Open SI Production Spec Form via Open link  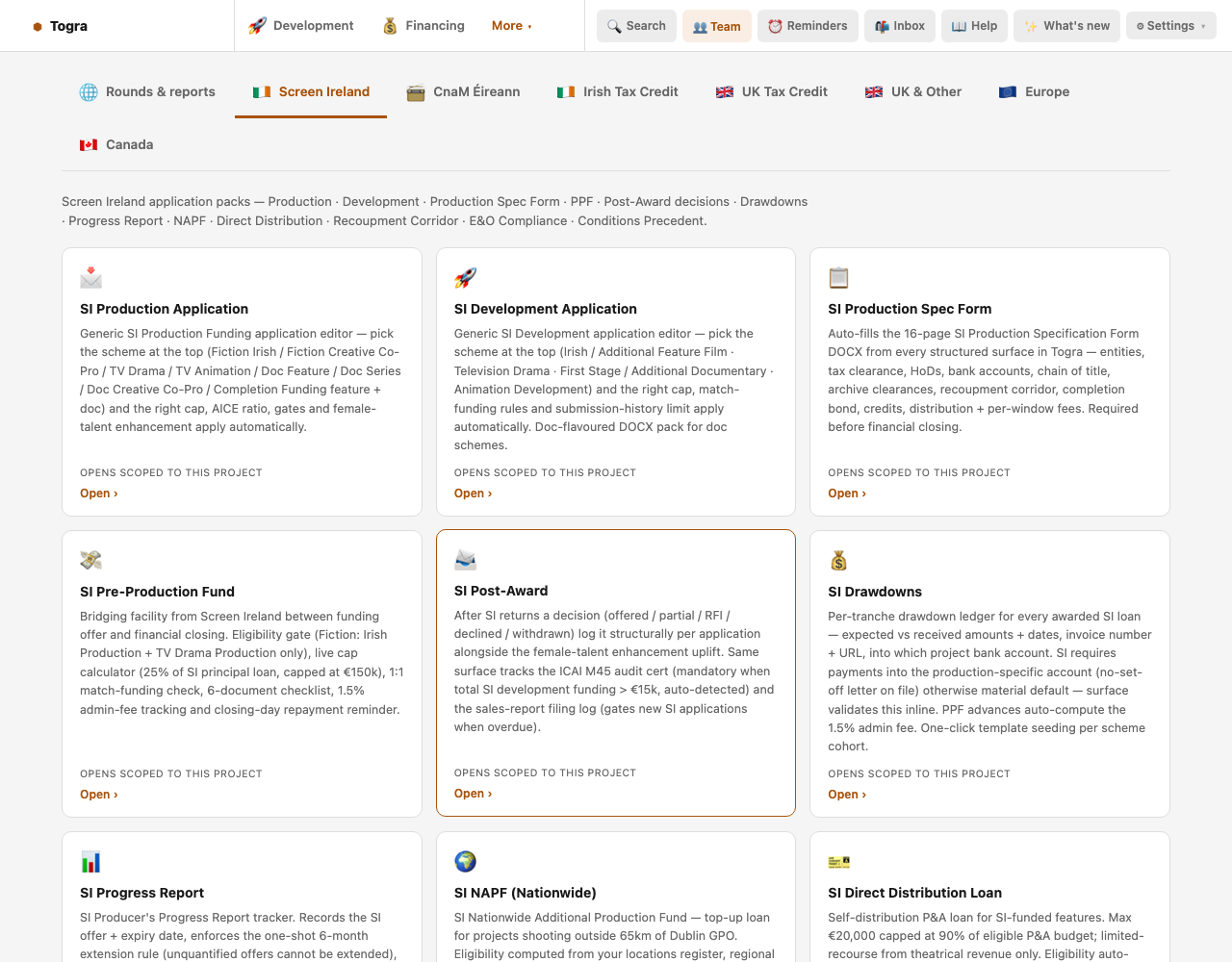point(847,494)
